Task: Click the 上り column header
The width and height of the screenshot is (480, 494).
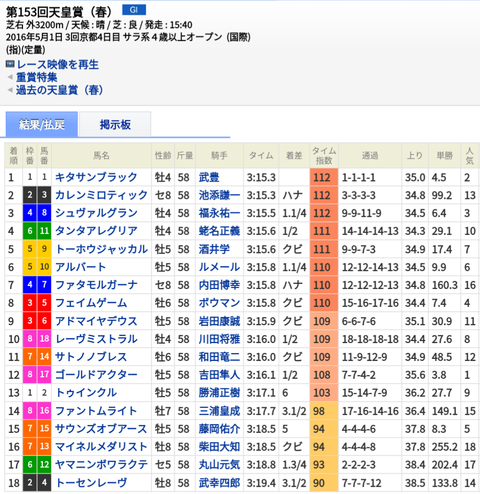Action: click(x=415, y=155)
